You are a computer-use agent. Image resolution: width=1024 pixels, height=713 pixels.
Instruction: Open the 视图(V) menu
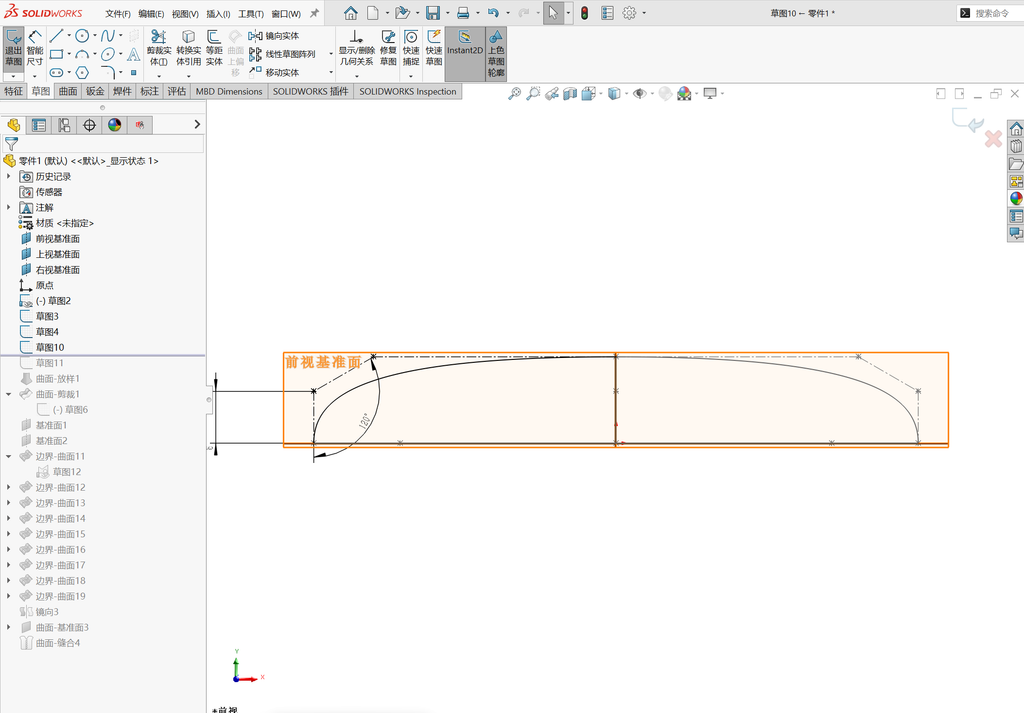point(185,13)
